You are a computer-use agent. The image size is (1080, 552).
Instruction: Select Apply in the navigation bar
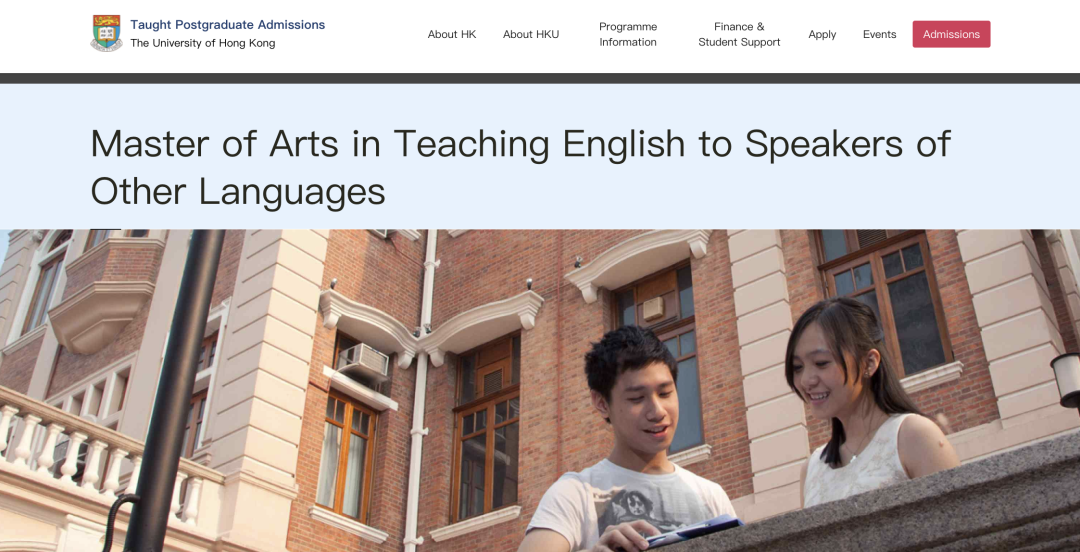[x=822, y=35]
